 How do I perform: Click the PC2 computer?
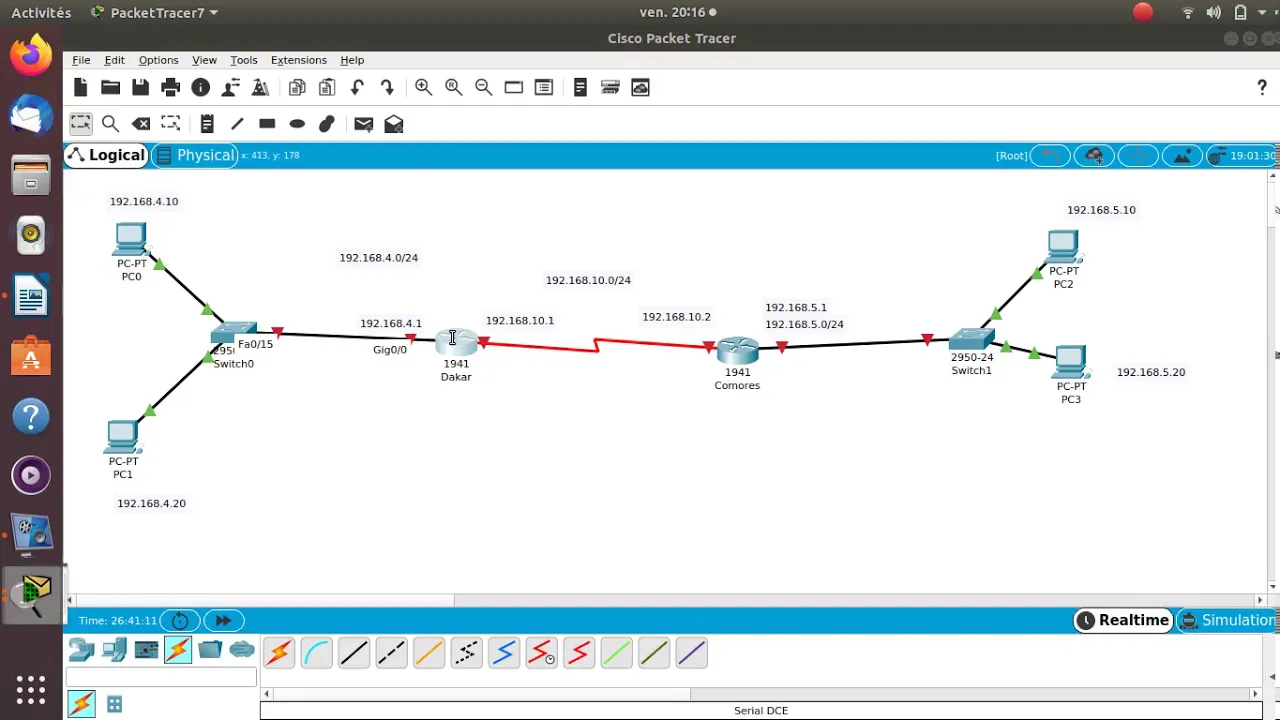pos(1063,247)
